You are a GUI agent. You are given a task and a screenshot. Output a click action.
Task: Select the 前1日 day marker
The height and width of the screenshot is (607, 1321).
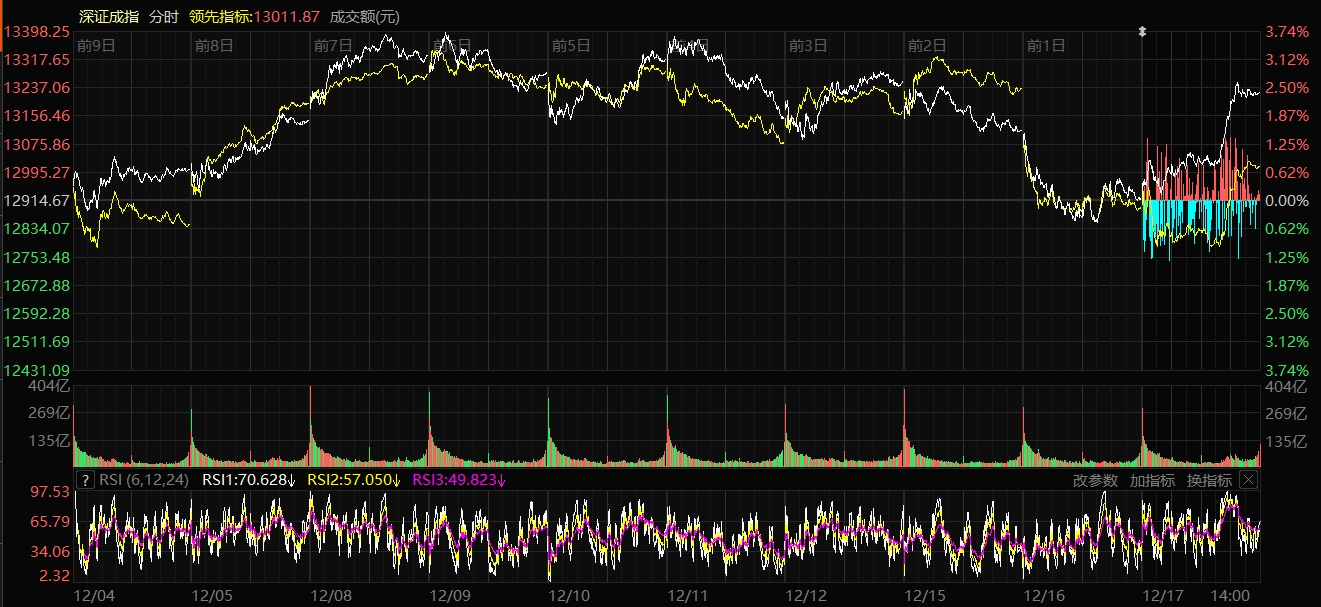(x=1046, y=45)
